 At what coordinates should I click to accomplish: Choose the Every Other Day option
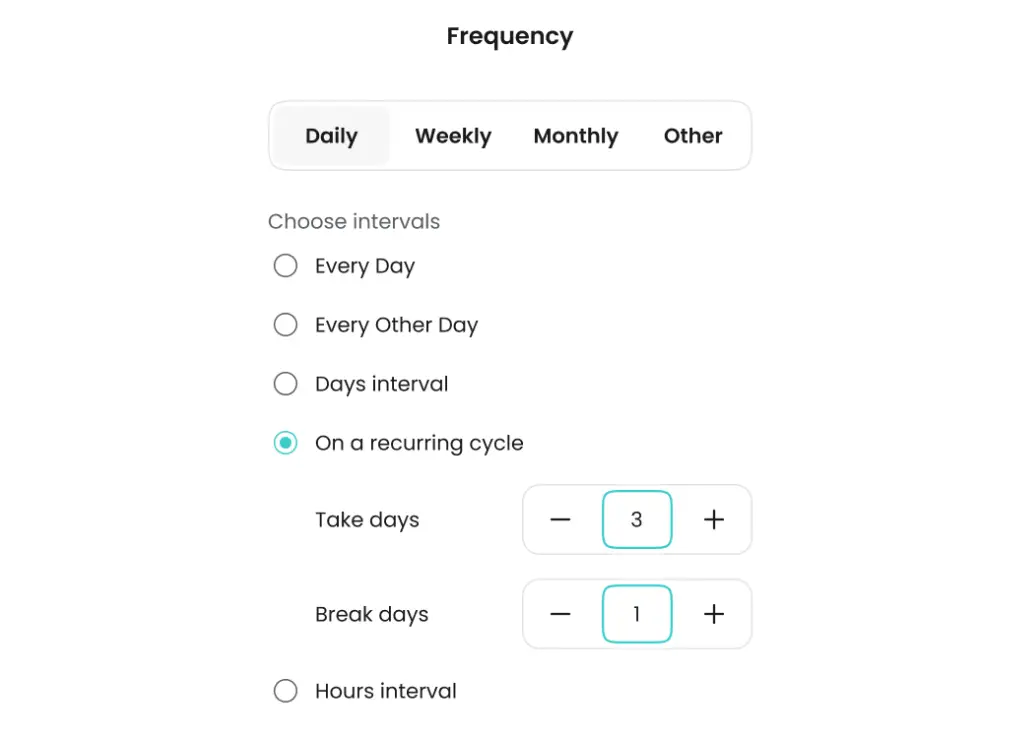pos(286,325)
